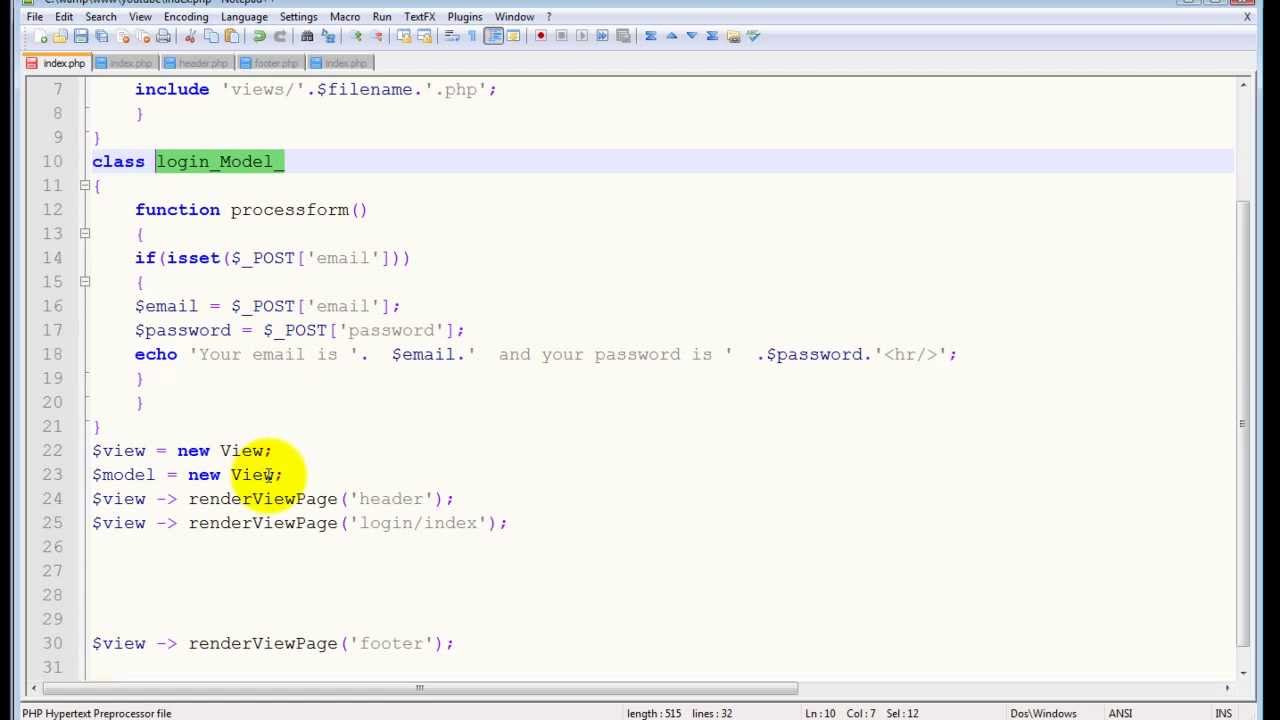Image resolution: width=1280 pixels, height=720 pixels.
Task: Click the Save All toolbar icon
Action: coord(102,36)
